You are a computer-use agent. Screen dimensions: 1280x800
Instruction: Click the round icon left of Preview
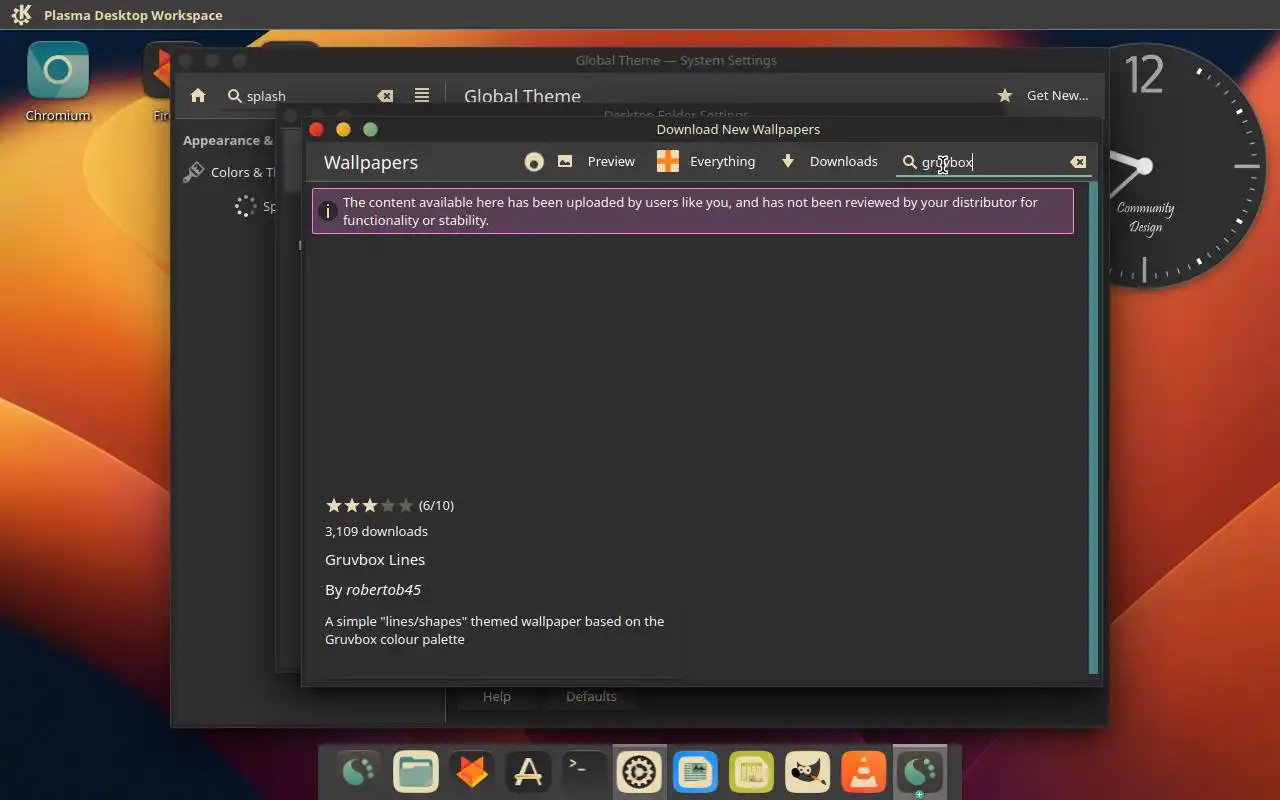click(x=534, y=162)
